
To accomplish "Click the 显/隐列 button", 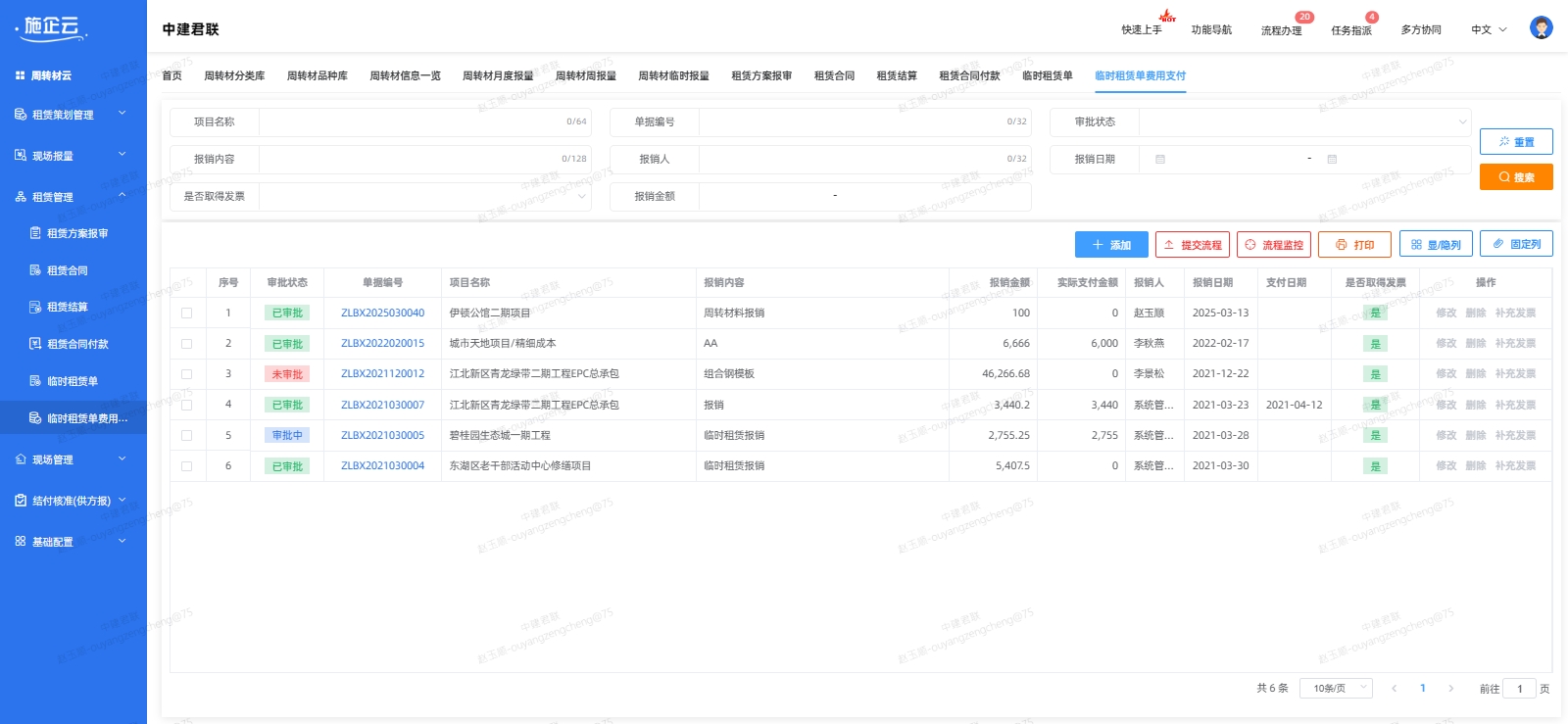I will pyautogui.click(x=1436, y=245).
